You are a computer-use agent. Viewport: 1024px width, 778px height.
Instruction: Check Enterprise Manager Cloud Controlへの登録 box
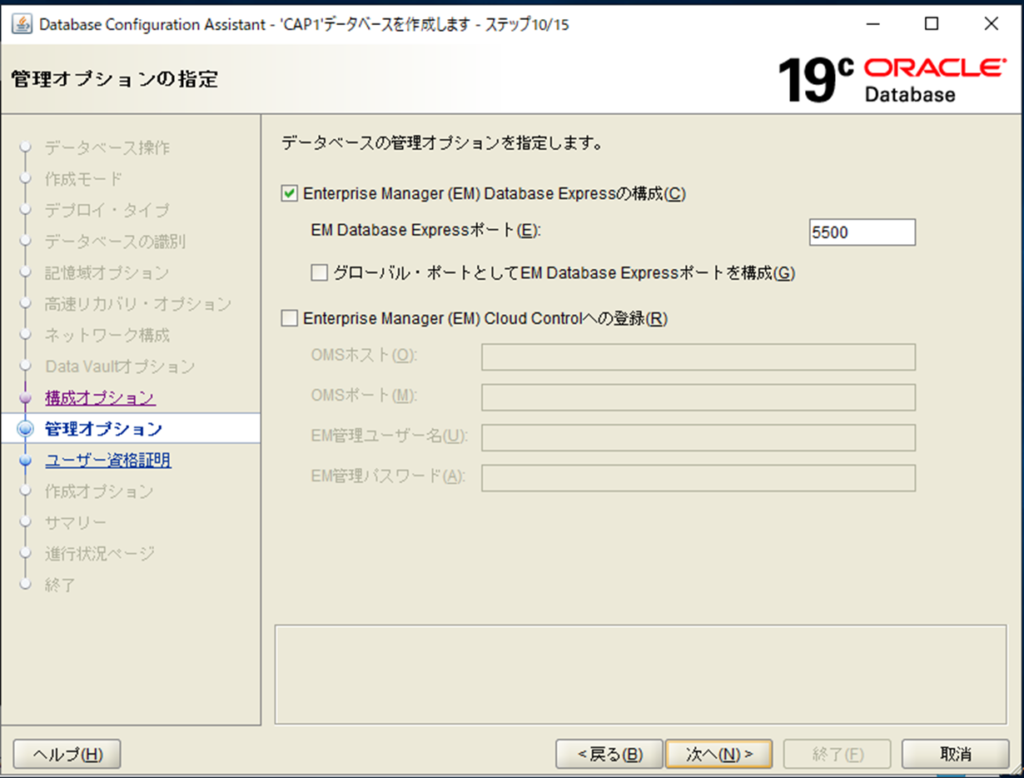tap(290, 319)
